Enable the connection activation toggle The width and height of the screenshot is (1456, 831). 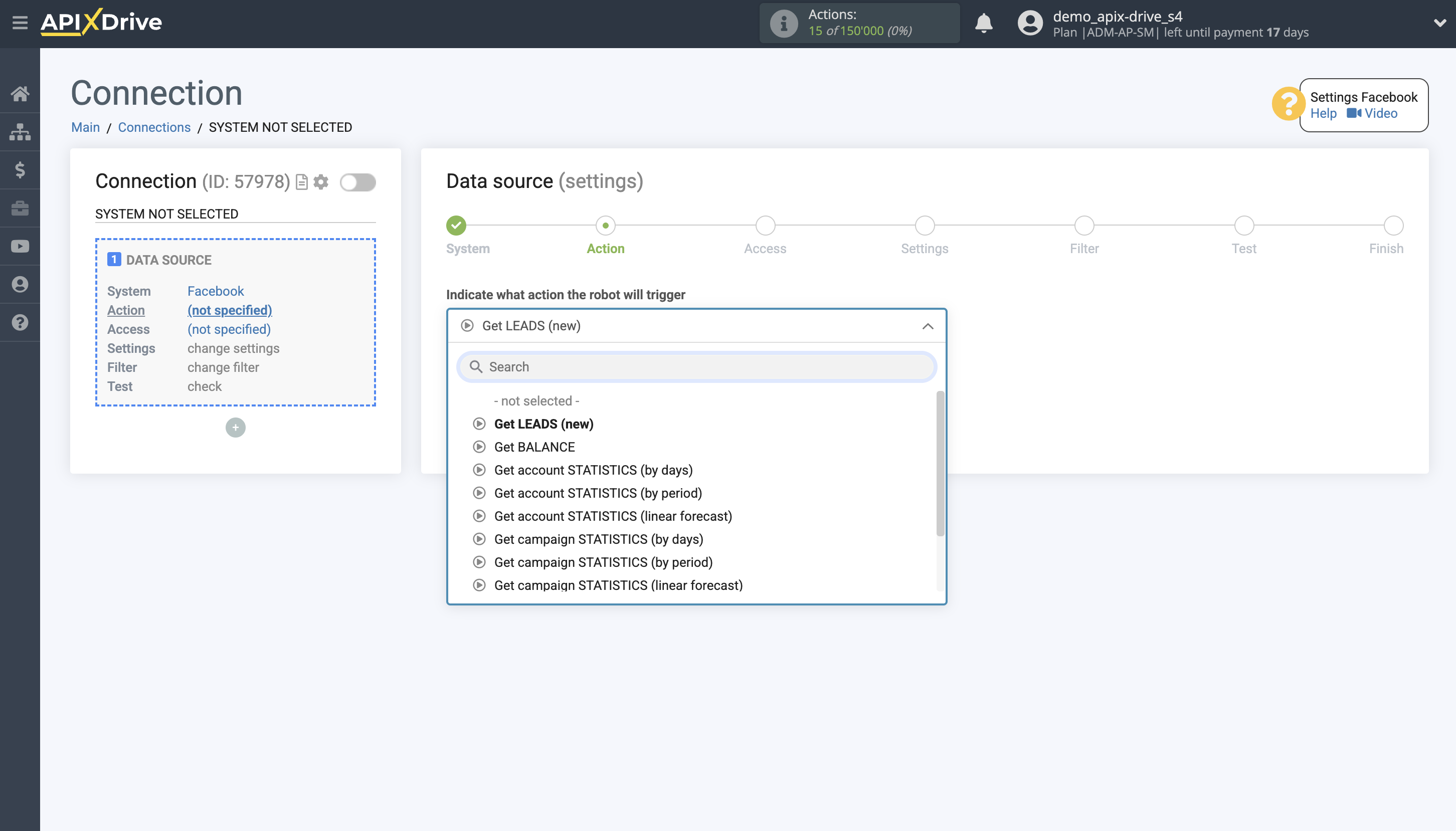pyautogui.click(x=358, y=181)
